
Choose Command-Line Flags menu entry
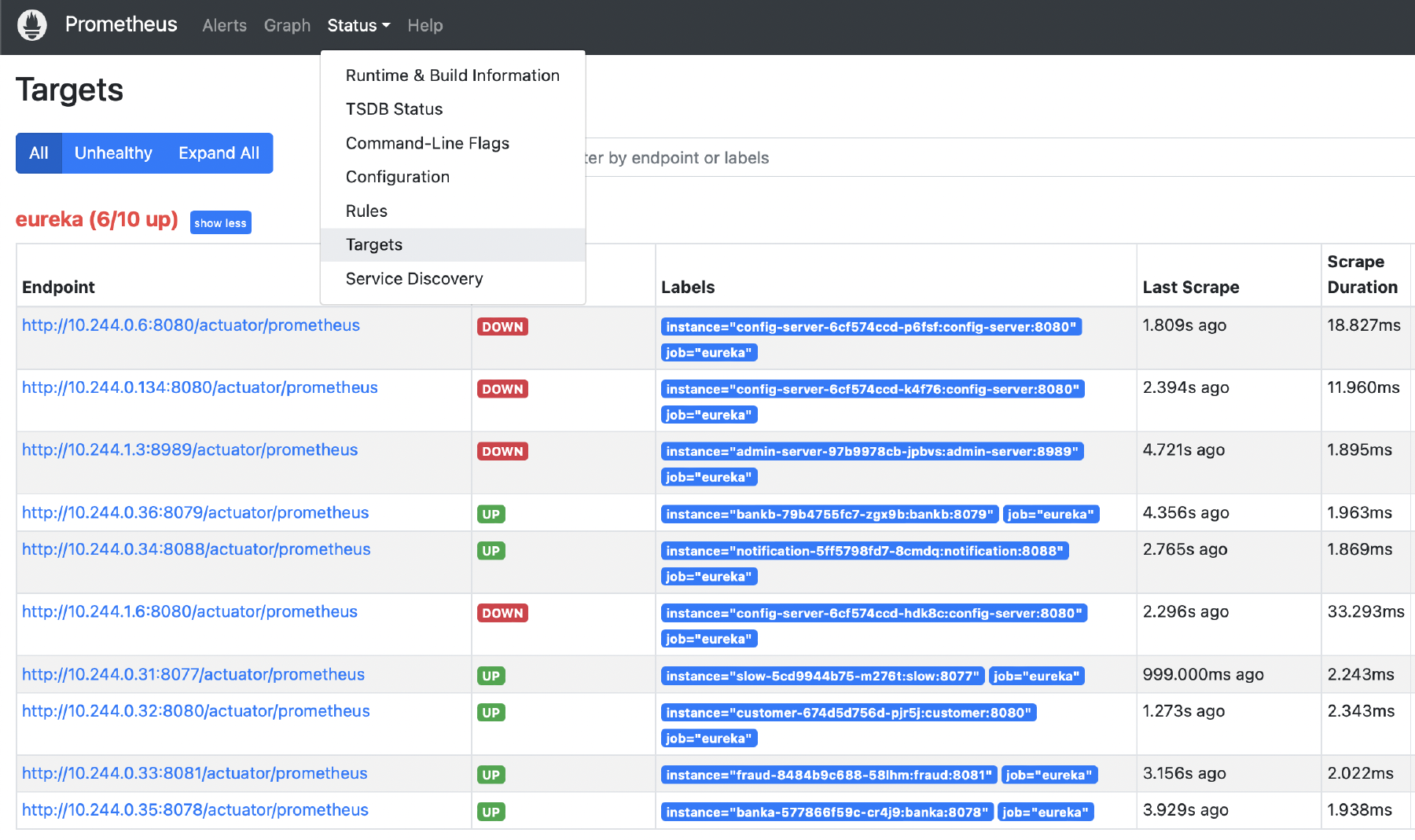point(453,143)
